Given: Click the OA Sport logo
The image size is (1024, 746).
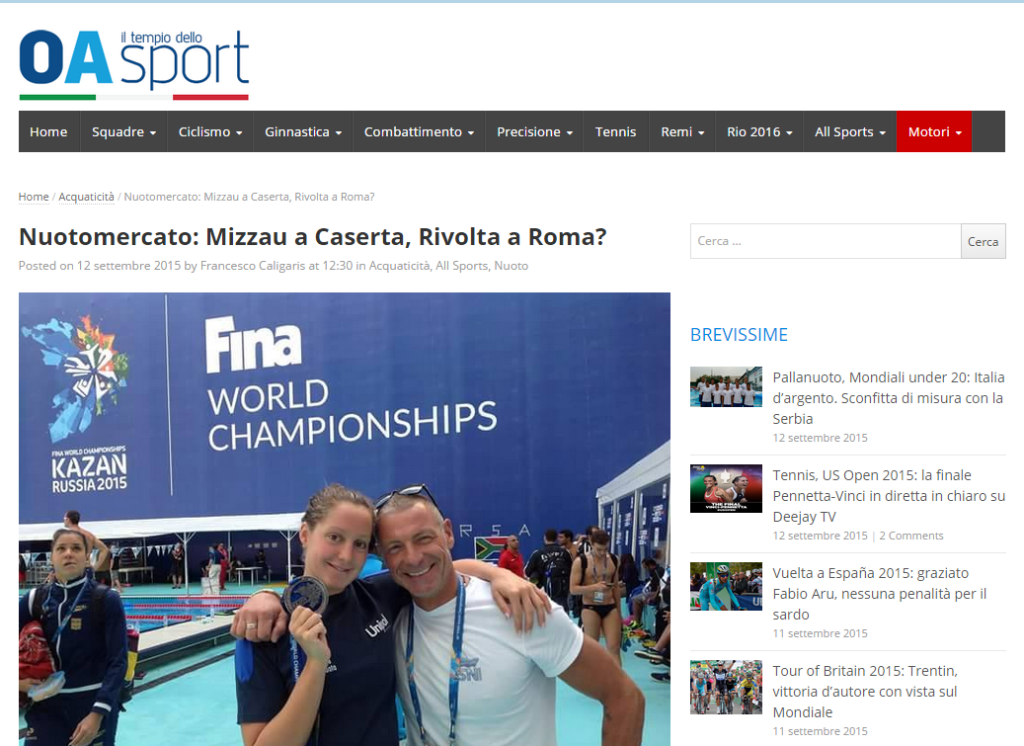Looking at the screenshot, I should (134, 64).
